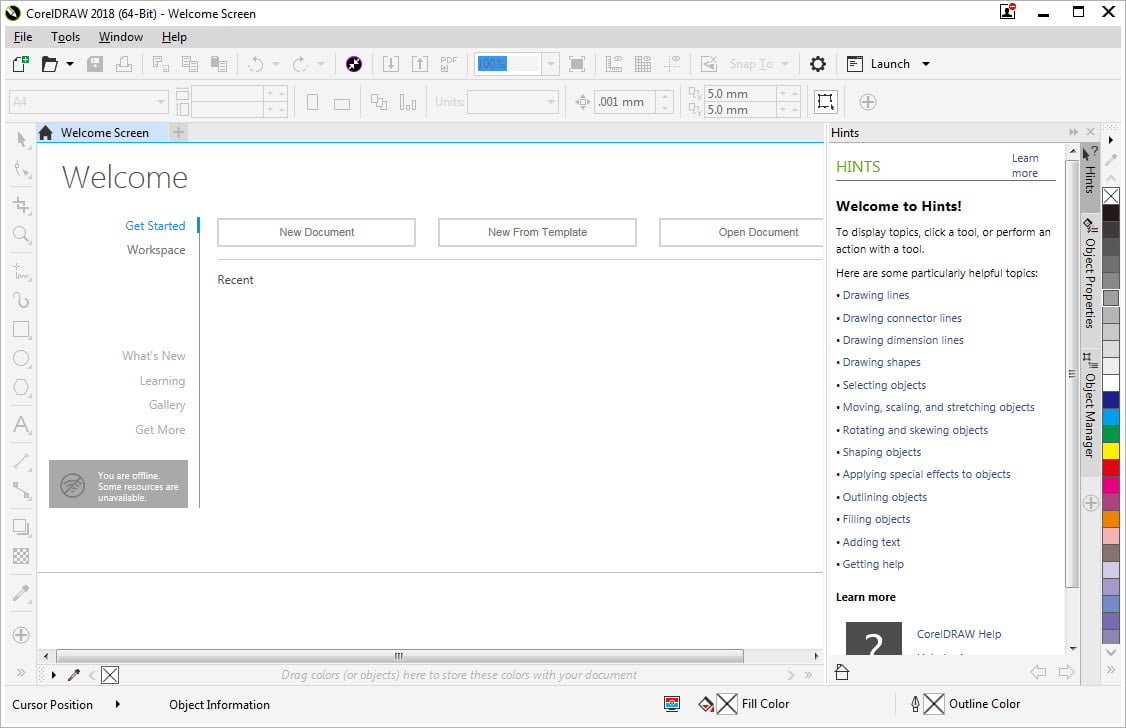The image size is (1126, 728).
Task: Collapse the Hints docker double arrows
Action: point(1073,132)
